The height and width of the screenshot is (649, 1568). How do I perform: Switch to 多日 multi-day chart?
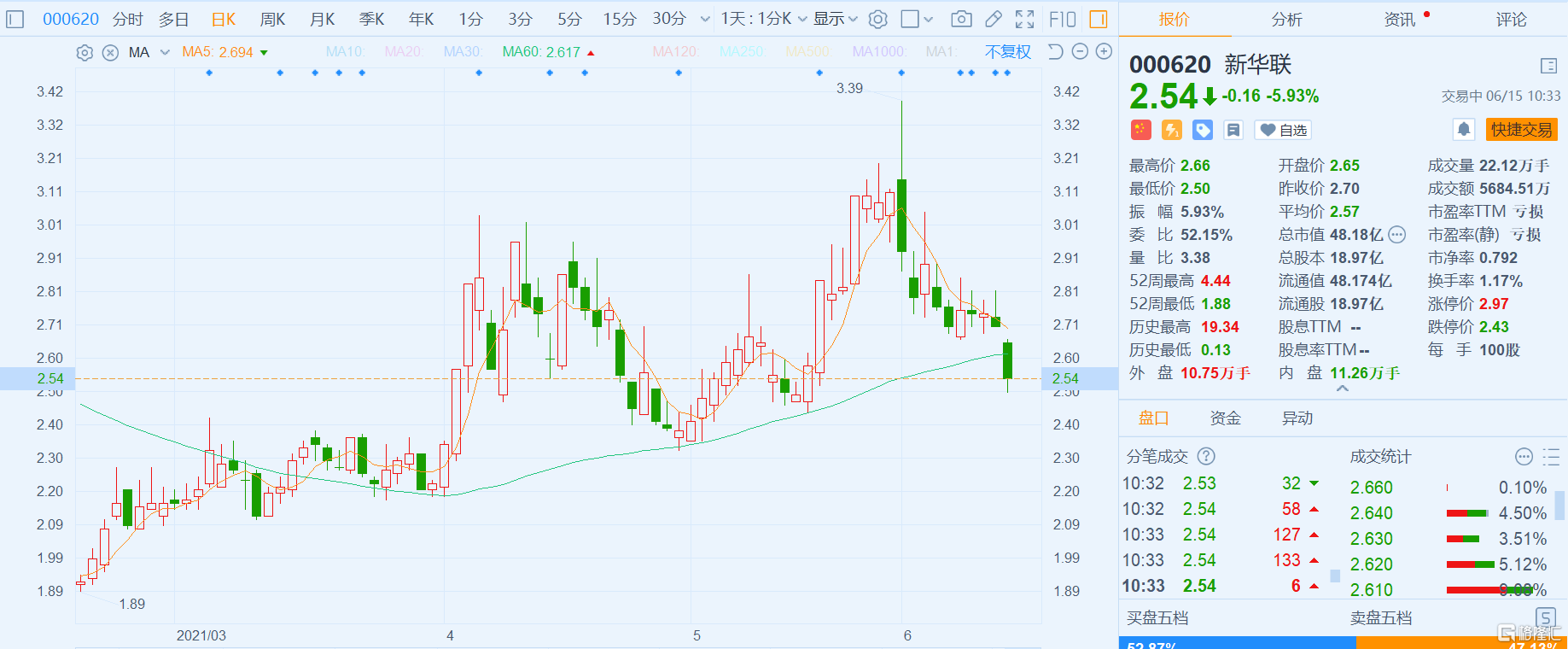pyautogui.click(x=173, y=19)
